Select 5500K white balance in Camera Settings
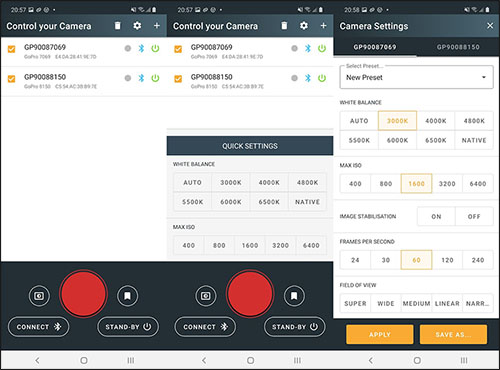 click(x=359, y=140)
